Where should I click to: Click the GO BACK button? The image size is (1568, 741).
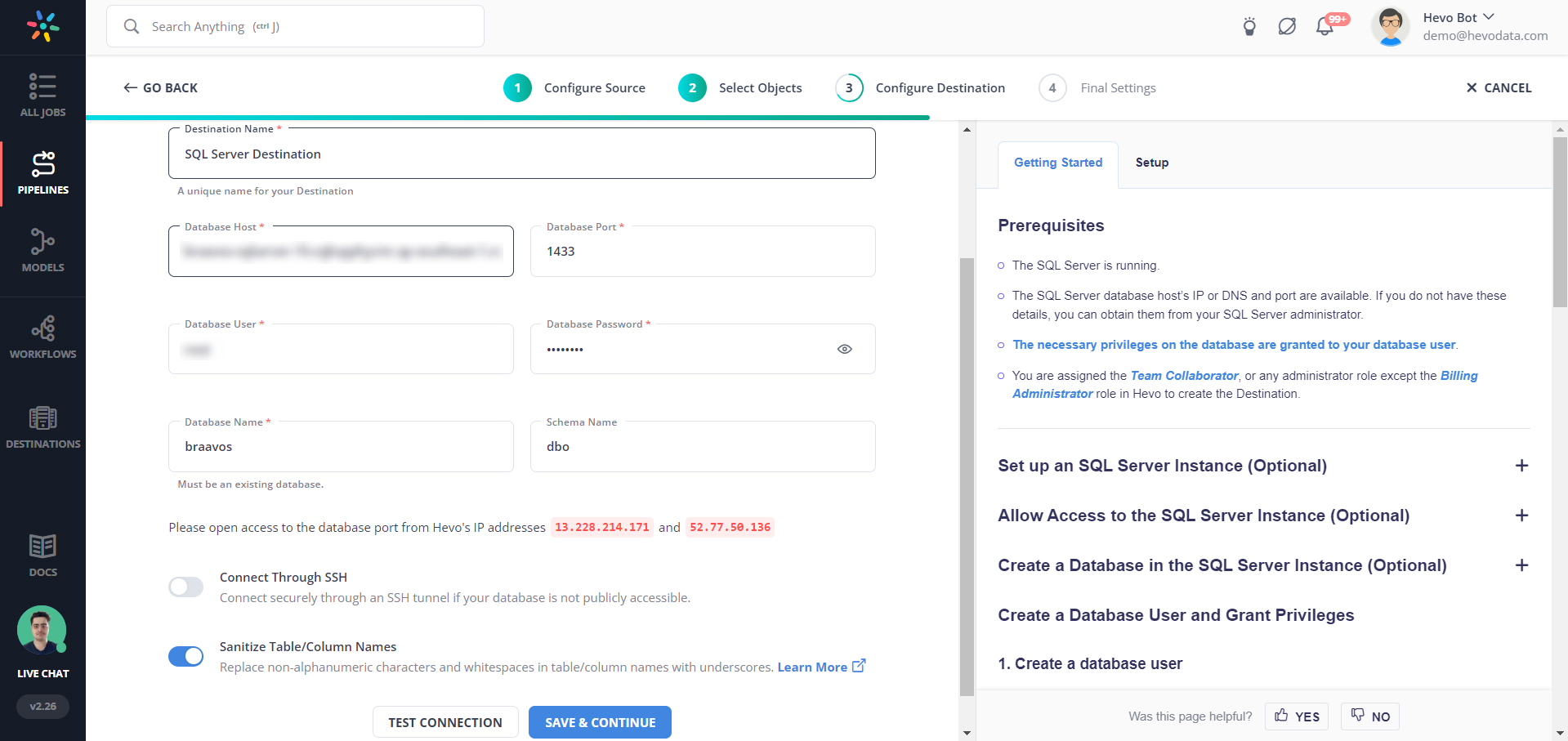(x=160, y=87)
